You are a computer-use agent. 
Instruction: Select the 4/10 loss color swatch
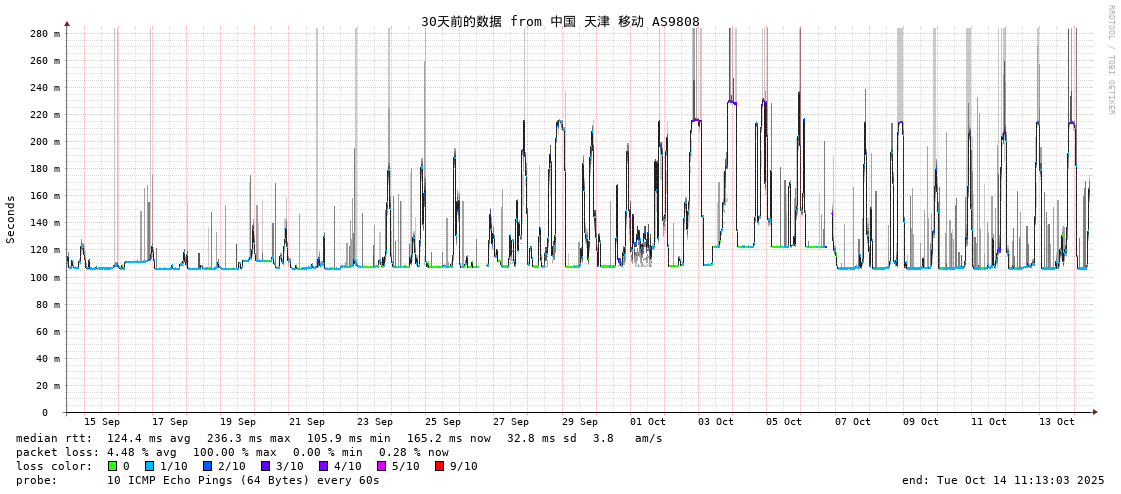[x=323, y=466]
